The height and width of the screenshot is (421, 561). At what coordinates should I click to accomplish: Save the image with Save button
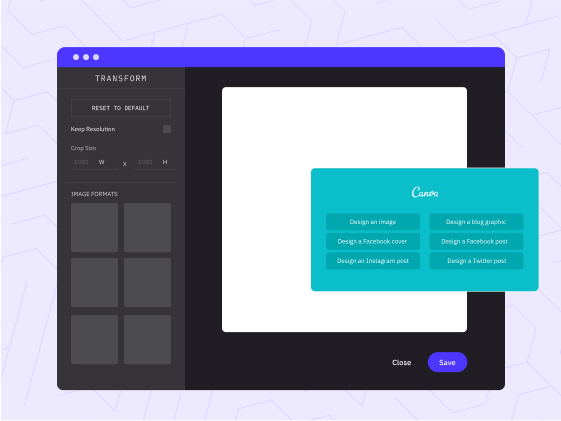point(447,362)
